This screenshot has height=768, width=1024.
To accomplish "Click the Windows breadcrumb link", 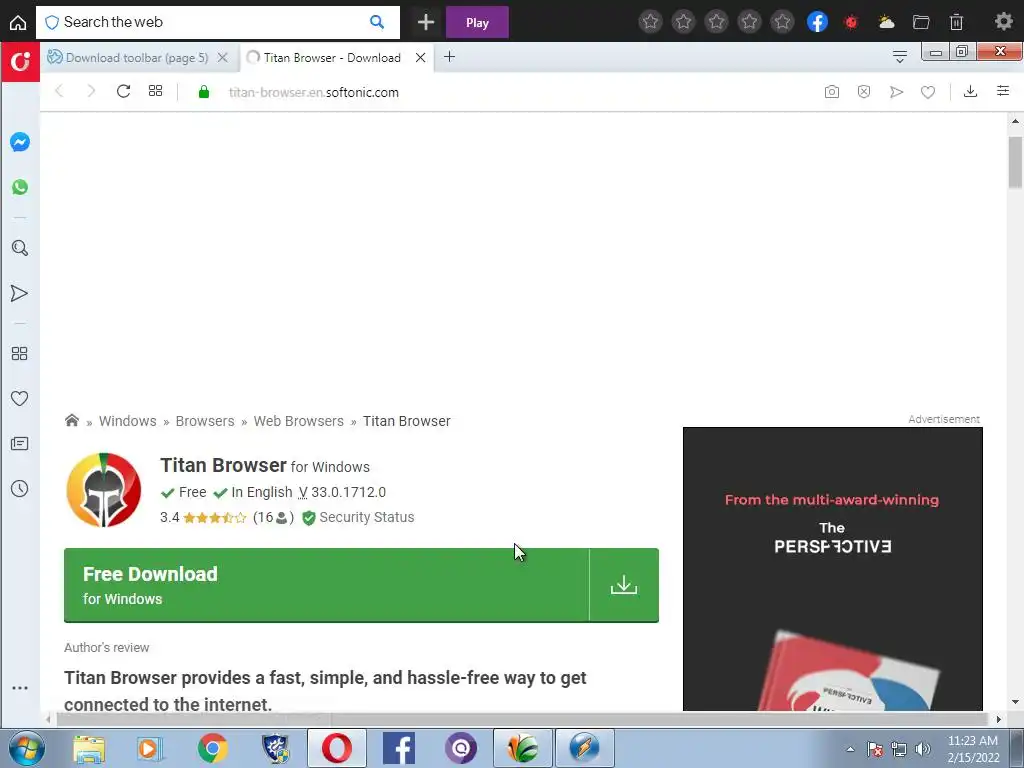I will (x=127, y=421).
